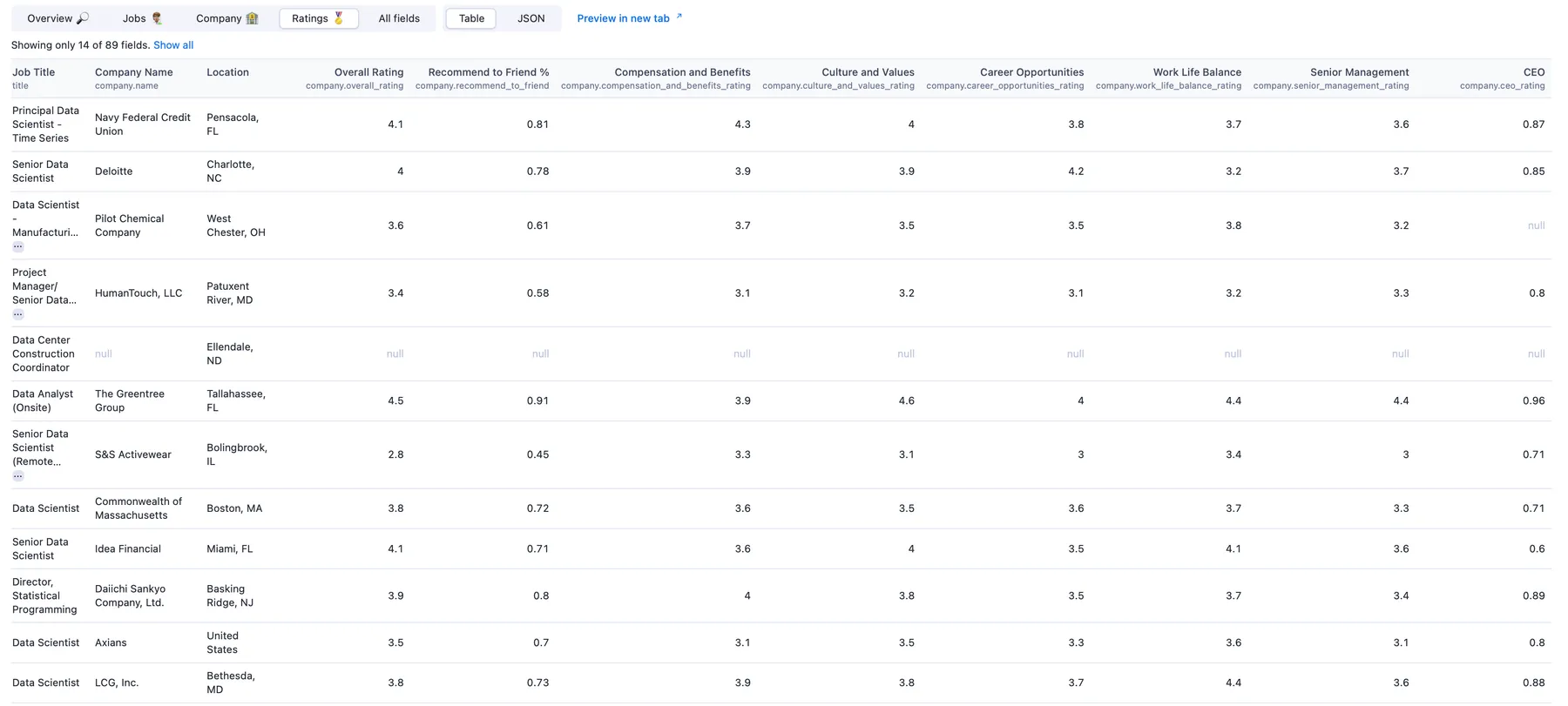Click Greentree Group overall rating 4.5
Viewport: 1568px width, 706px height.
[395, 400]
